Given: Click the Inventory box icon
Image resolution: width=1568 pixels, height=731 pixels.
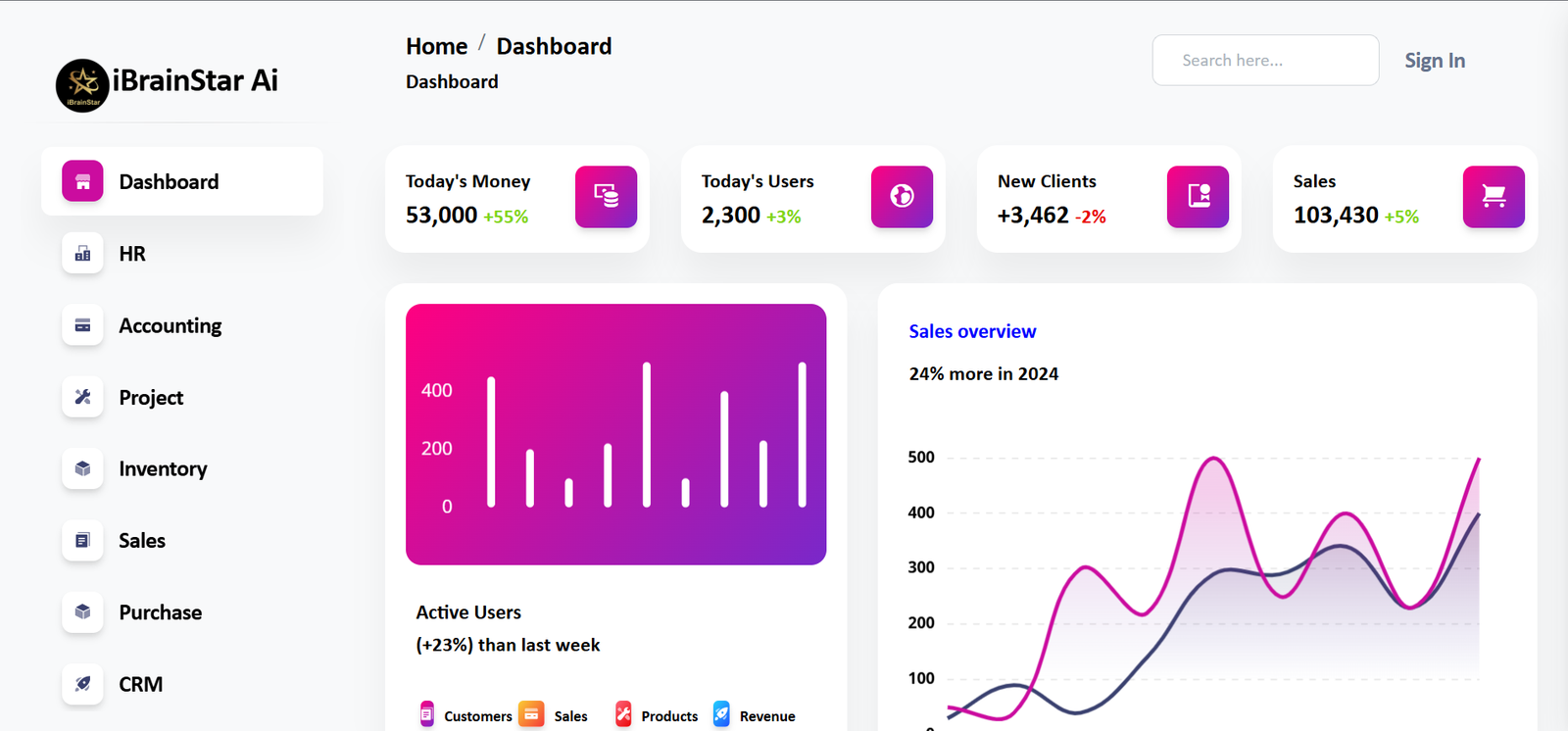Looking at the screenshot, I should click(82, 468).
